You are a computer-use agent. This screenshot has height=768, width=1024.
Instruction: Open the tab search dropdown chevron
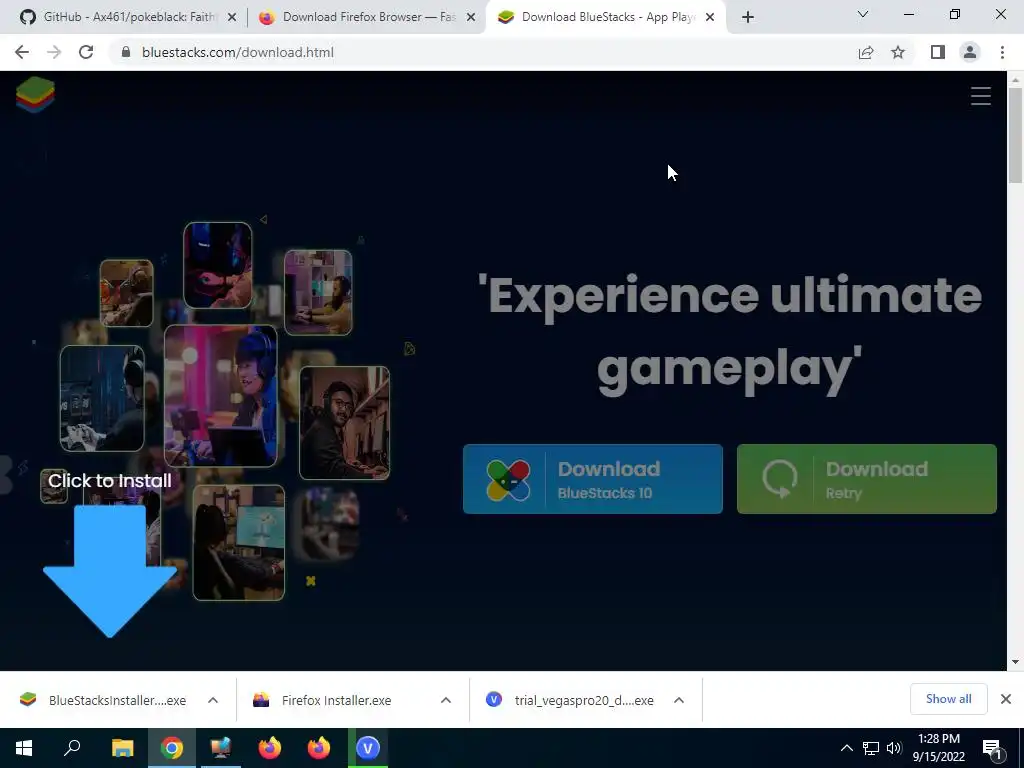(863, 14)
